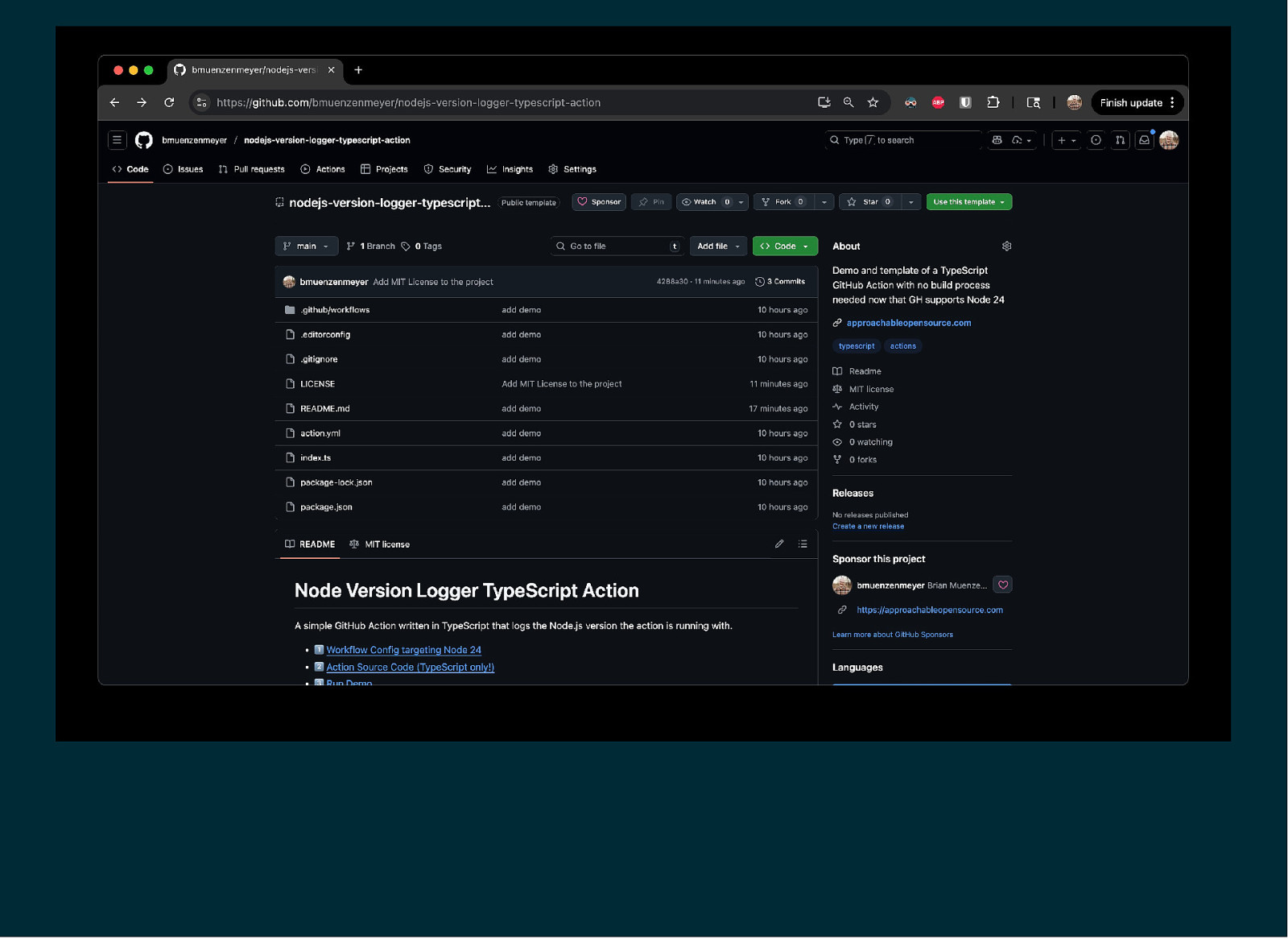Expand the main branch dropdown
This screenshot has width=1288, height=939.
click(x=306, y=246)
